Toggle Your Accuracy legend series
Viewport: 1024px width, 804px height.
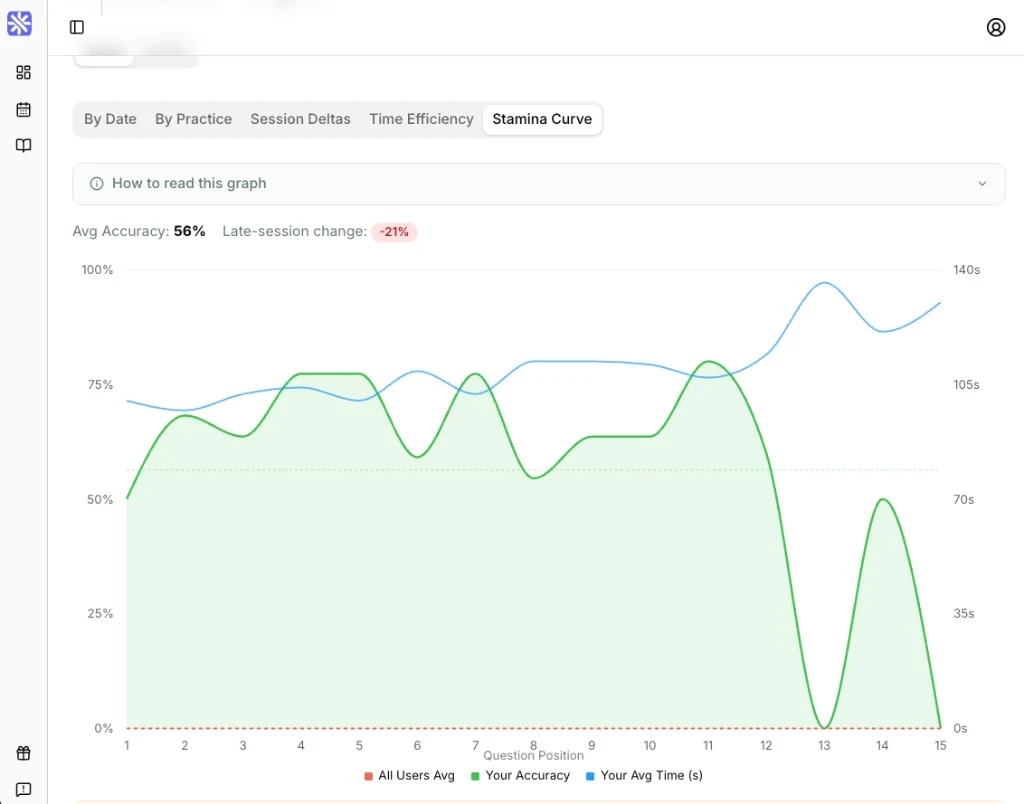tap(520, 775)
